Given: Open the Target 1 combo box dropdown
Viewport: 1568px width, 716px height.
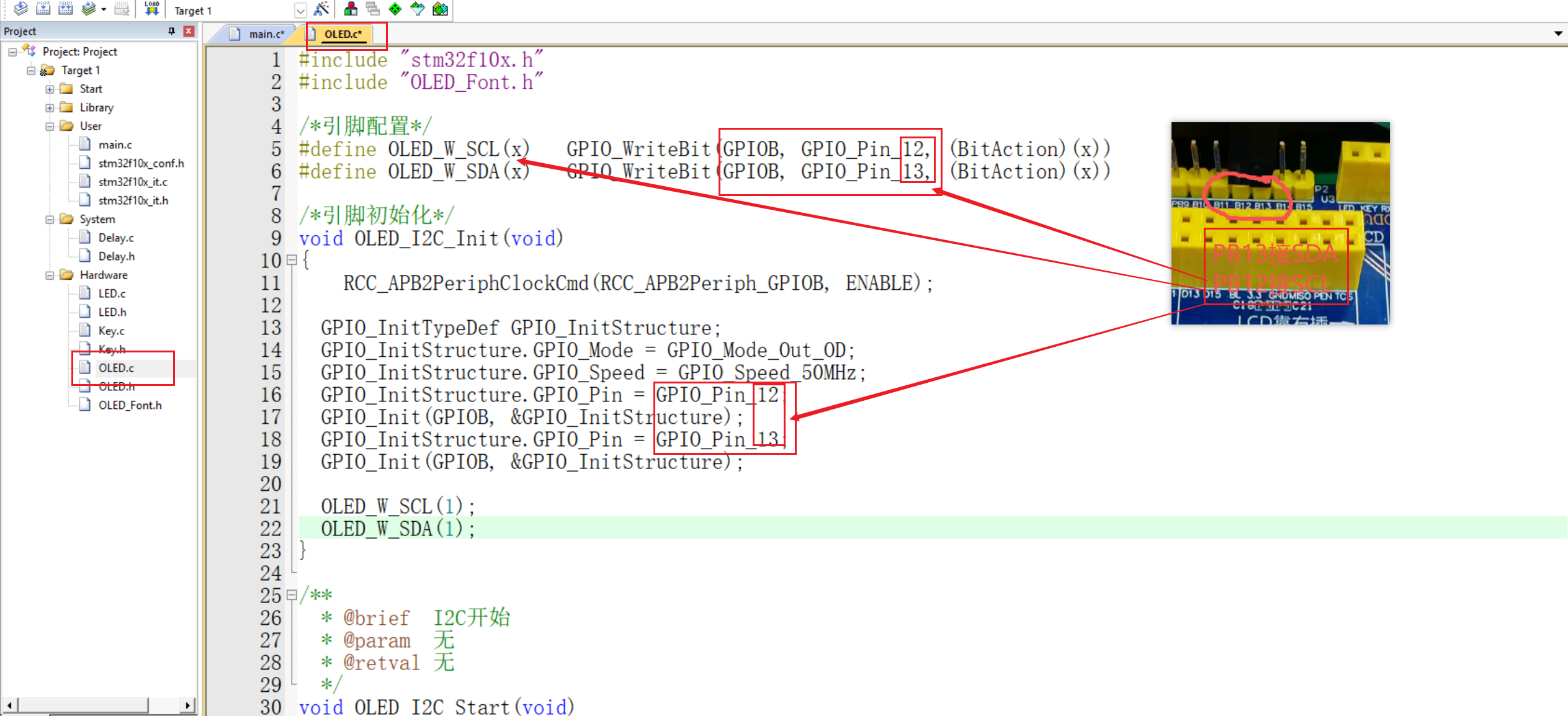Looking at the screenshot, I should pos(300,11).
